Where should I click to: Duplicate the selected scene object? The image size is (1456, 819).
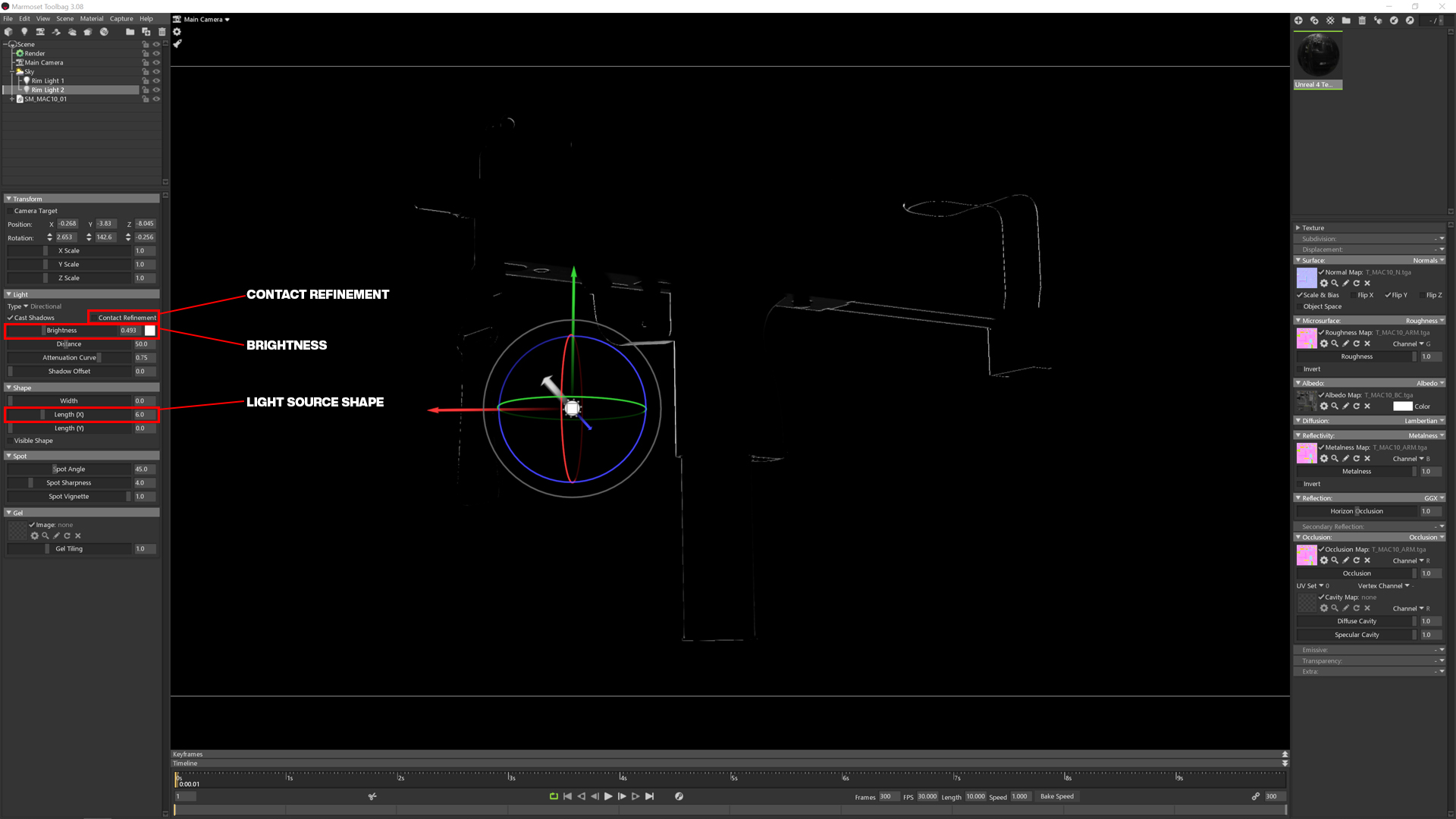pyautogui.click(x=146, y=32)
